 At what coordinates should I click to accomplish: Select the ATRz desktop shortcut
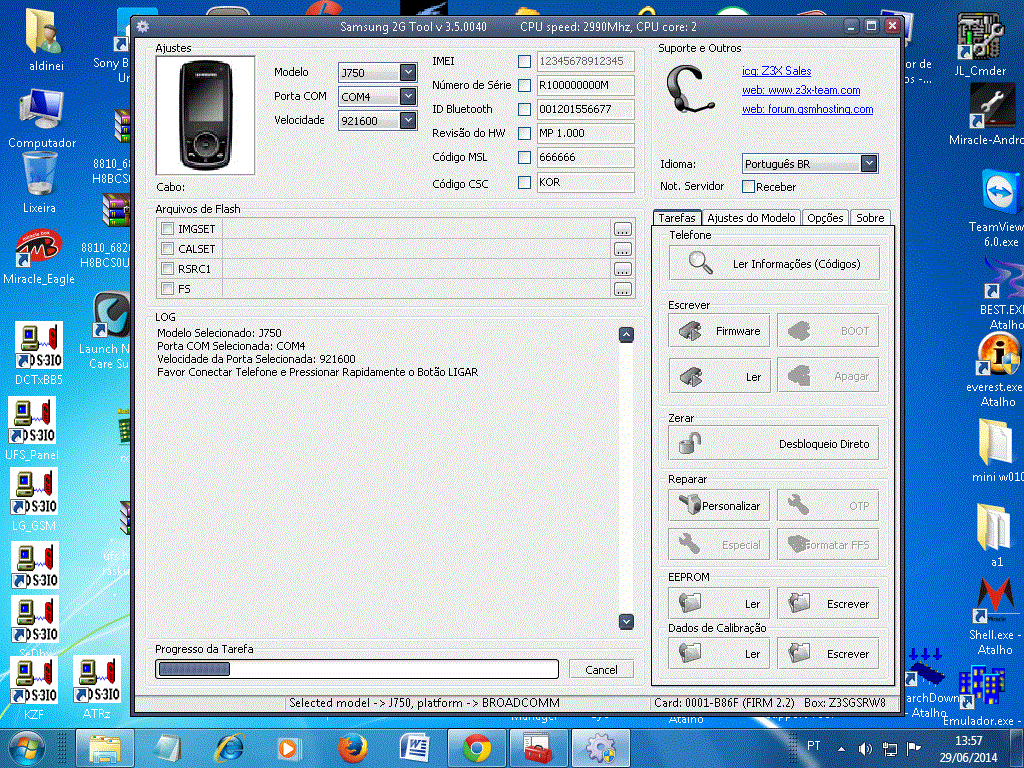pos(97,688)
